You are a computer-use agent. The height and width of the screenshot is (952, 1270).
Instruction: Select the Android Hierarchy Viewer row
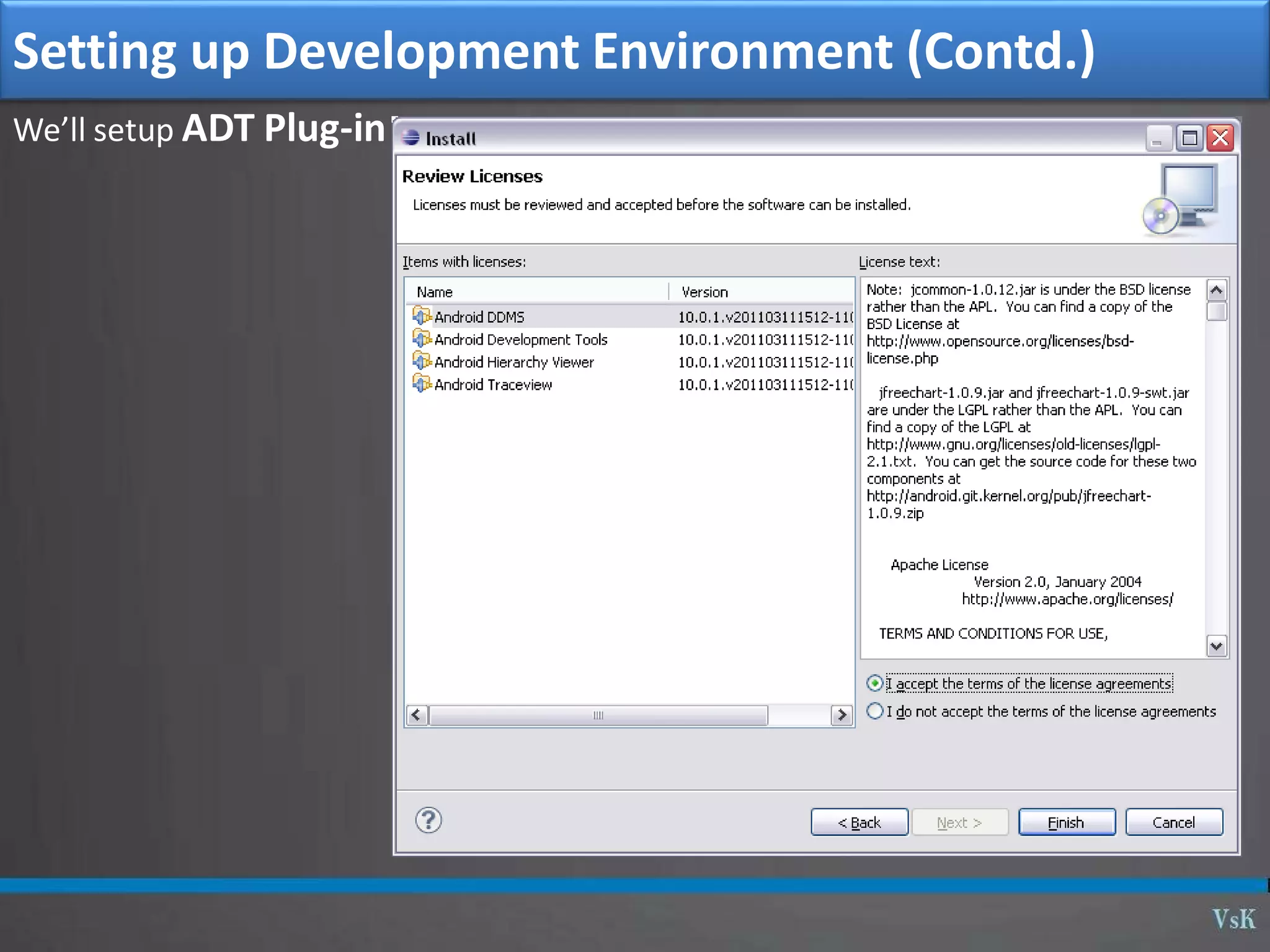point(630,362)
